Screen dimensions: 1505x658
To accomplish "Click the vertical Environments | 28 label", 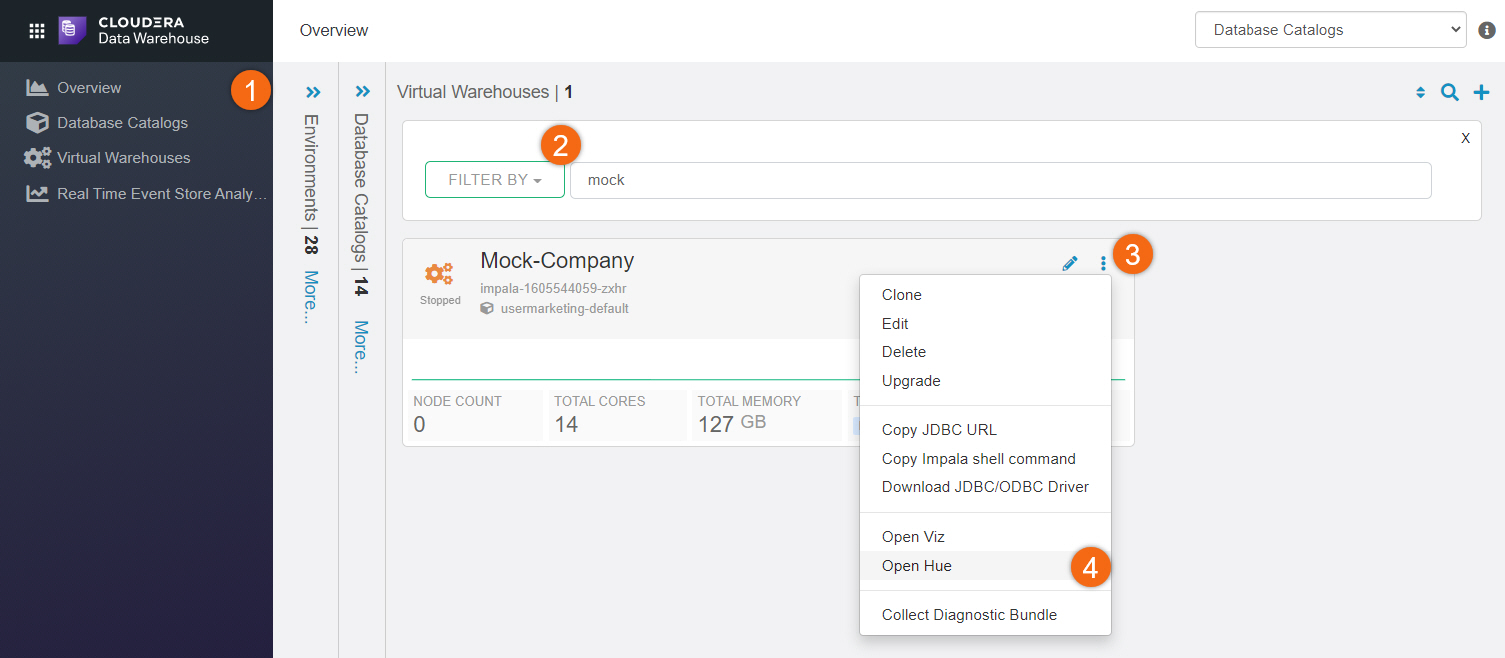I will (312, 185).
